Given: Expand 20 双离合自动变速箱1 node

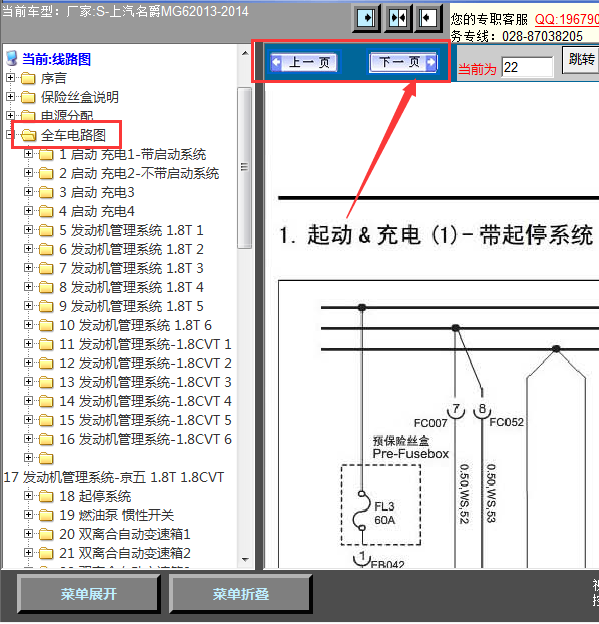Looking at the screenshot, I should pos(28,533).
